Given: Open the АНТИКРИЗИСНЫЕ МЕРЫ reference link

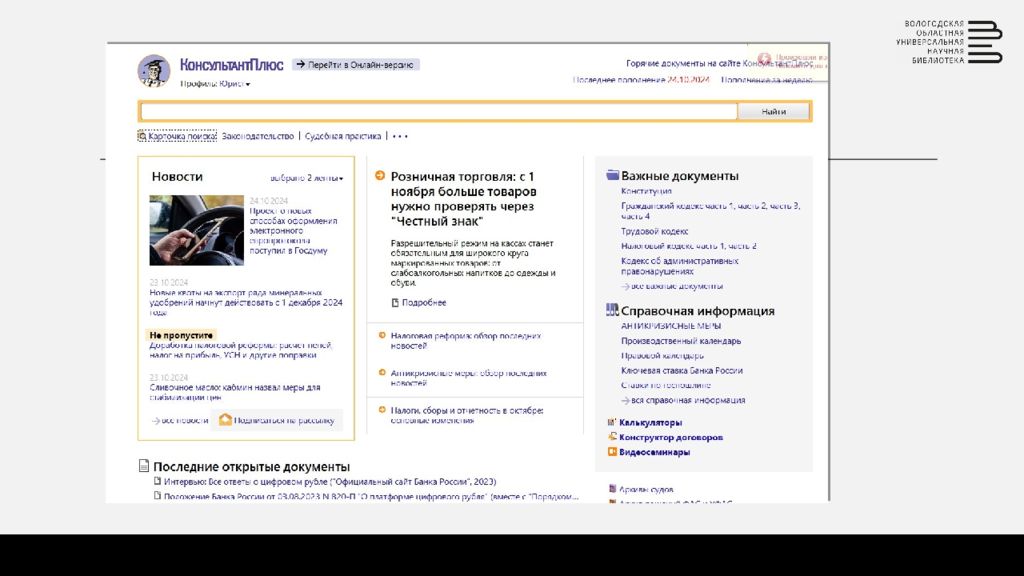Looking at the screenshot, I should [x=671, y=326].
